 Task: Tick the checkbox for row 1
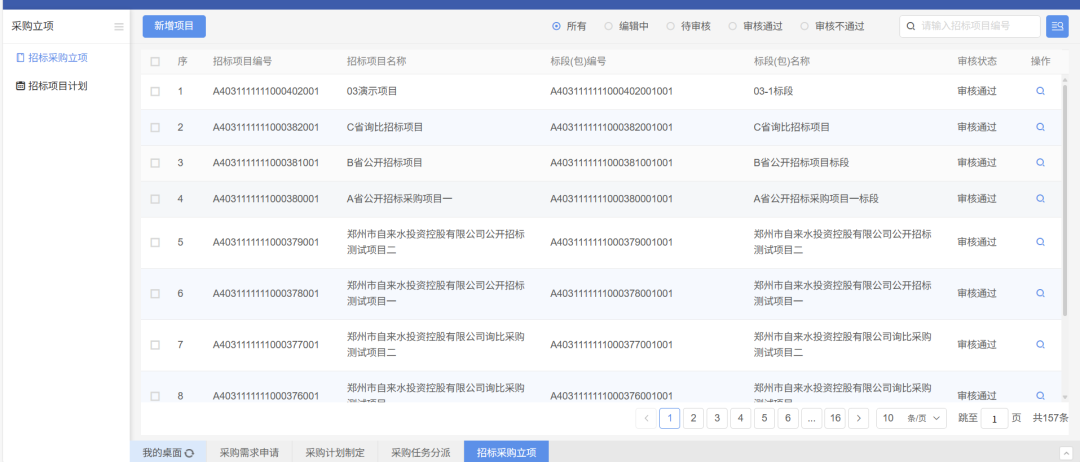[155, 92]
